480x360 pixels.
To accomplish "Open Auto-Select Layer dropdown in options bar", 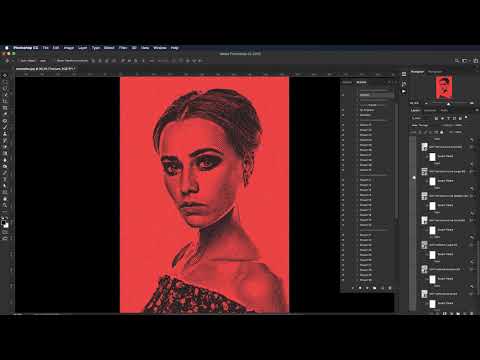I will (x=44, y=61).
